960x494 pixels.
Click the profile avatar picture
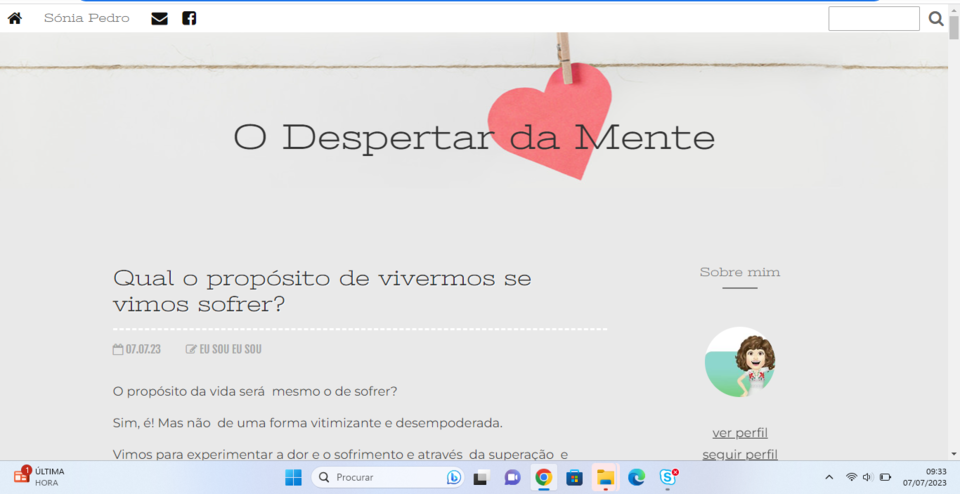tap(740, 362)
